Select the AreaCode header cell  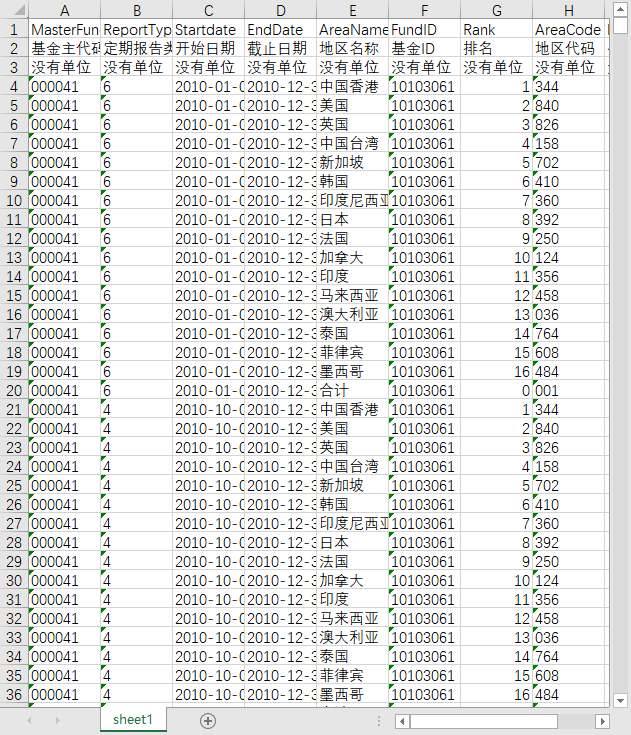pyautogui.click(x=569, y=30)
